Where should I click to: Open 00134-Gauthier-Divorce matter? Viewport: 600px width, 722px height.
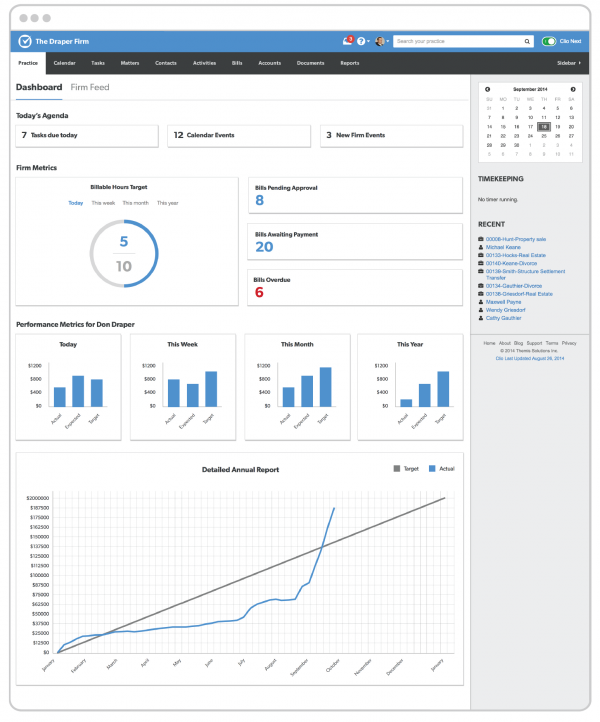pyautogui.click(x=514, y=286)
